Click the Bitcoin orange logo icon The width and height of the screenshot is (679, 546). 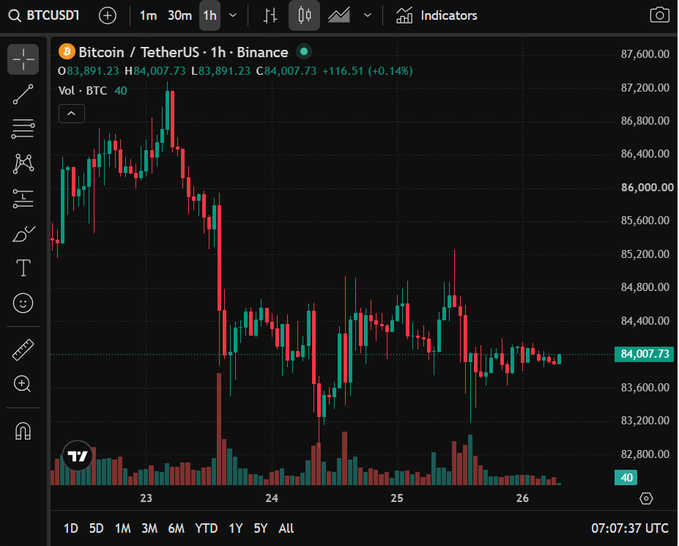pos(67,52)
